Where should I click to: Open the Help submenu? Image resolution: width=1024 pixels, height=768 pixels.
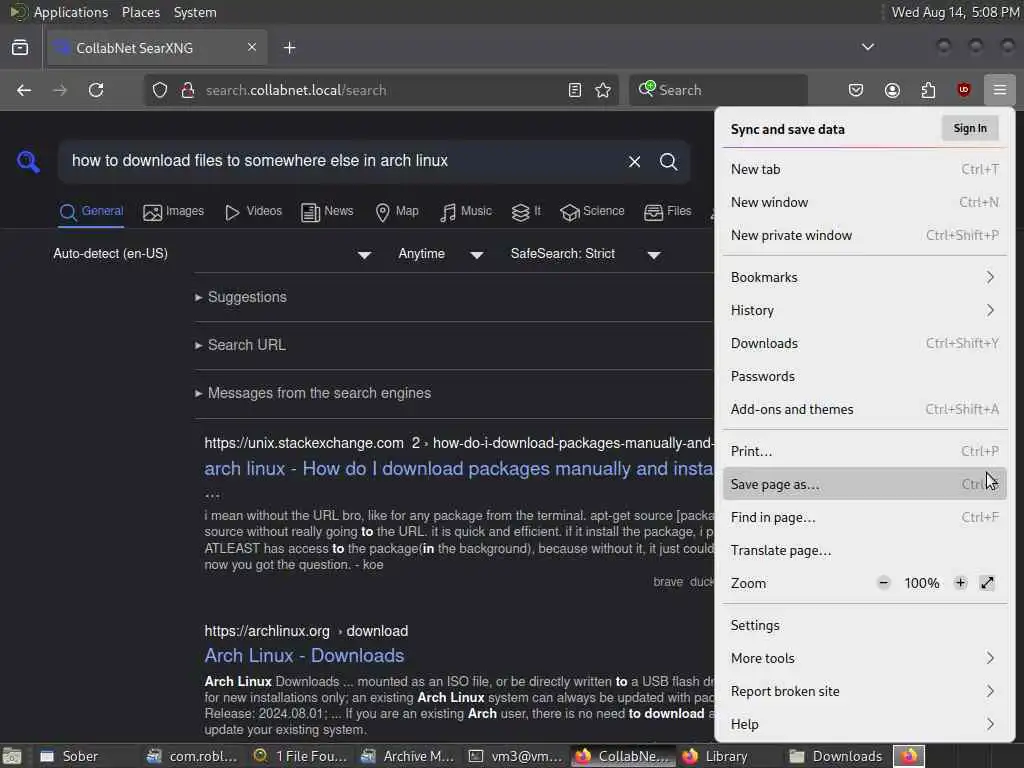(864, 724)
